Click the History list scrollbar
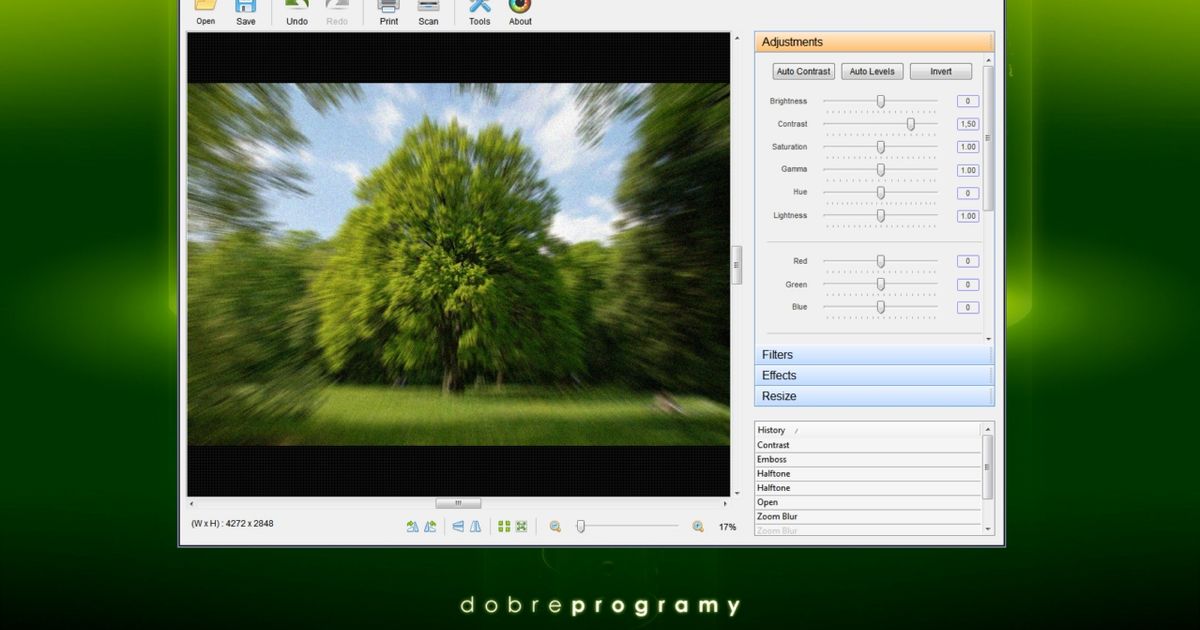This screenshot has width=1200, height=630. click(988, 467)
